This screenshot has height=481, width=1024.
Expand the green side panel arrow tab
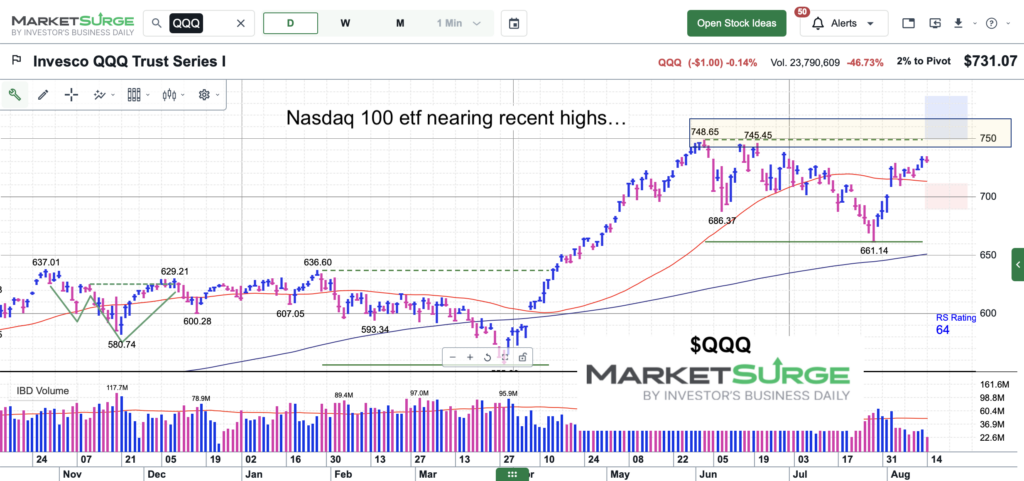click(1017, 264)
